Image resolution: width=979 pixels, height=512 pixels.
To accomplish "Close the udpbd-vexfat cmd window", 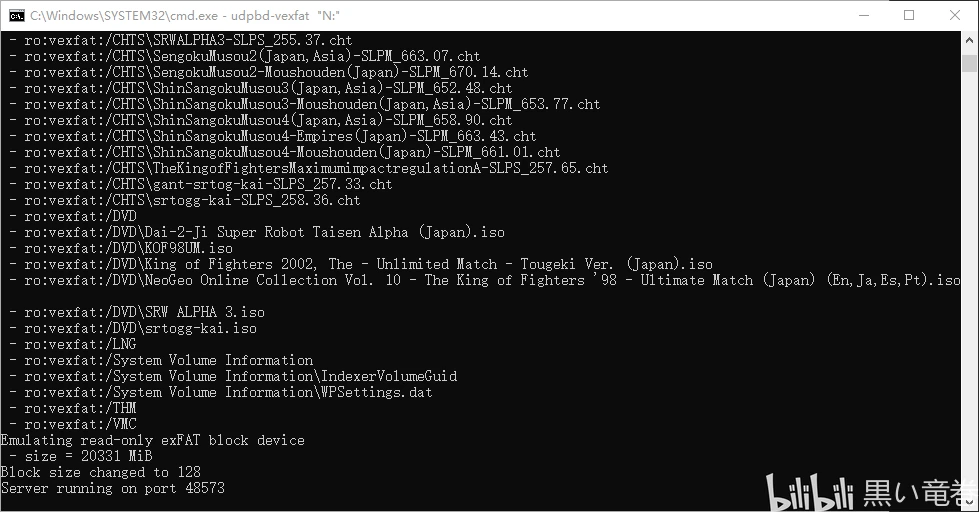I will click(x=955, y=16).
